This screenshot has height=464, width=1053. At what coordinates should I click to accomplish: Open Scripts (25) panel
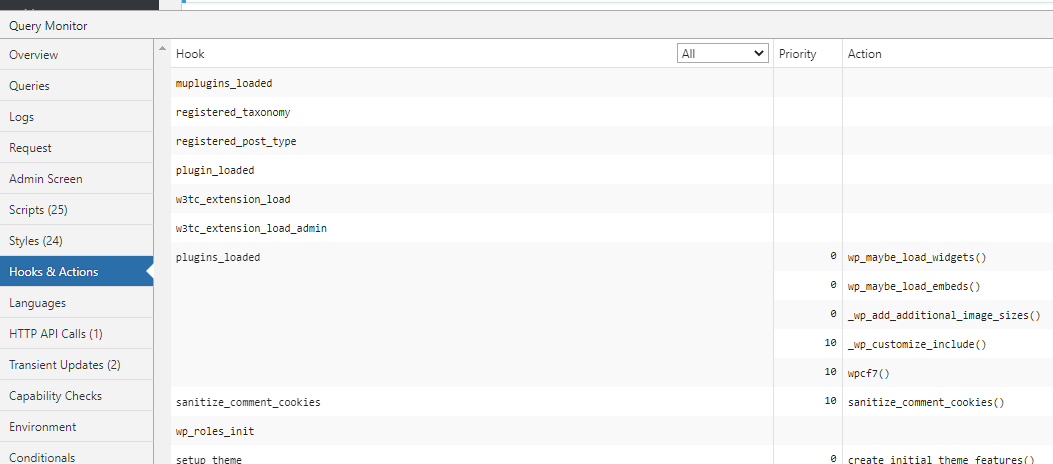coord(77,210)
